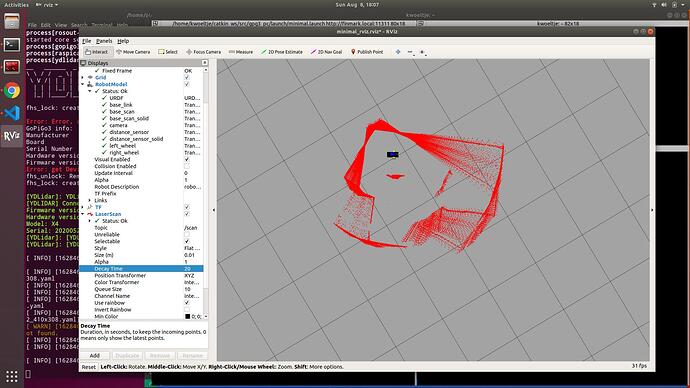Toggle the RobotModel display checkbox
Viewport: 690px width, 388px height.
187,84
